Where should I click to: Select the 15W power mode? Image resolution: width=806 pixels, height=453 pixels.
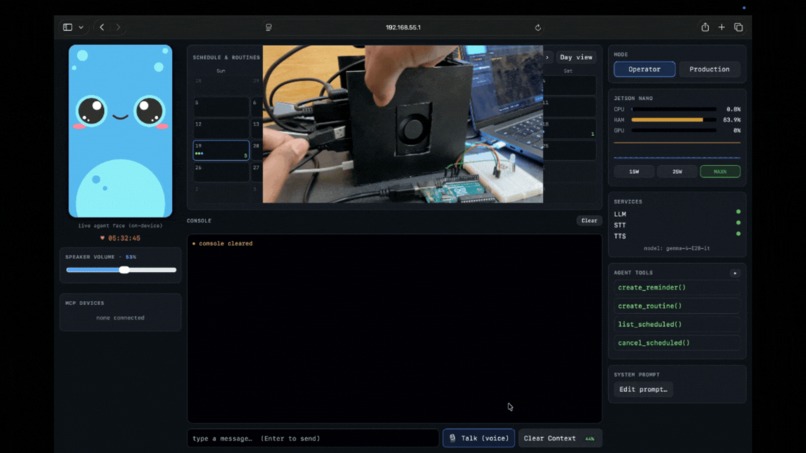[x=634, y=172]
